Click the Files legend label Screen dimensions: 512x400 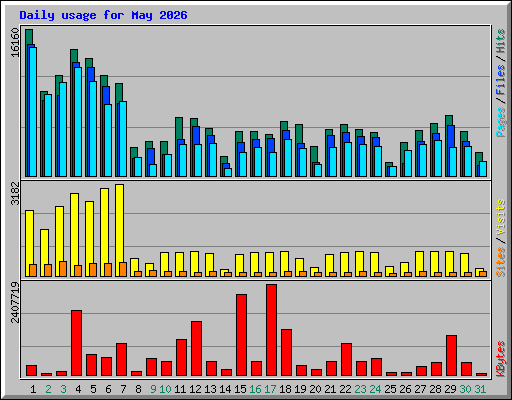501,79
